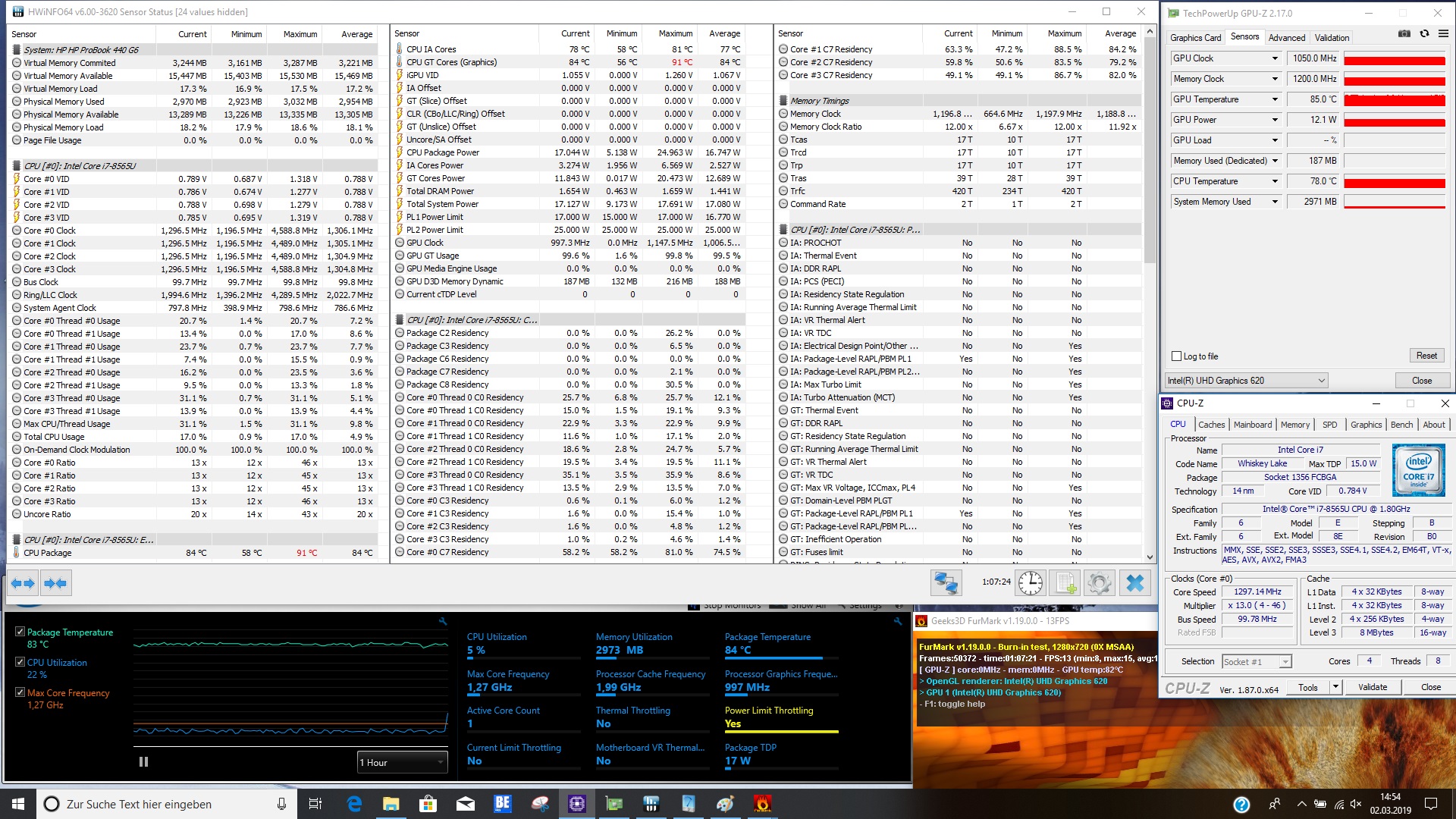Open the Intel UHD Graphics 620 dropdown
Viewport: 1456px width, 819px height.
point(1246,381)
